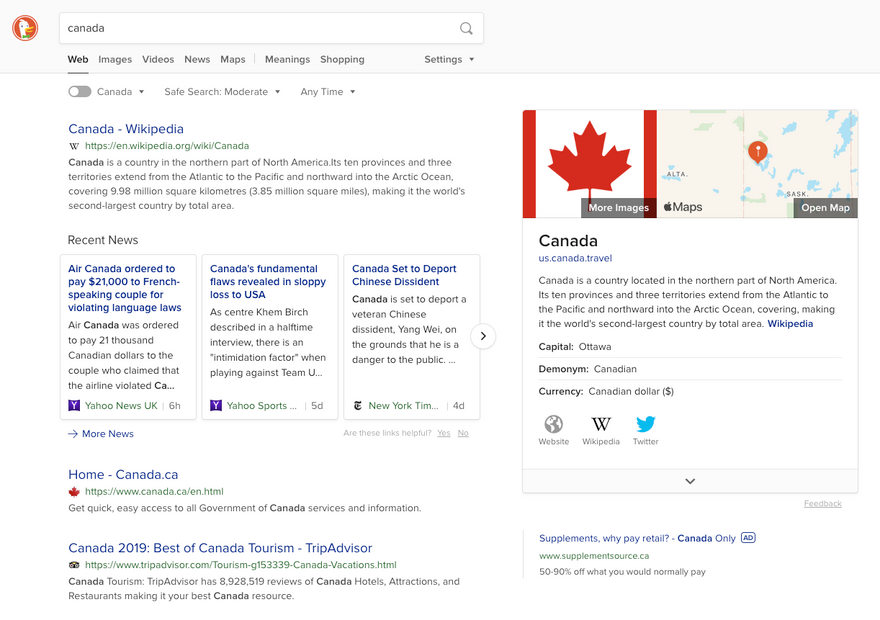Expand the Canada info panel chevron
This screenshot has height=620, width=880.
click(x=690, y=481)
